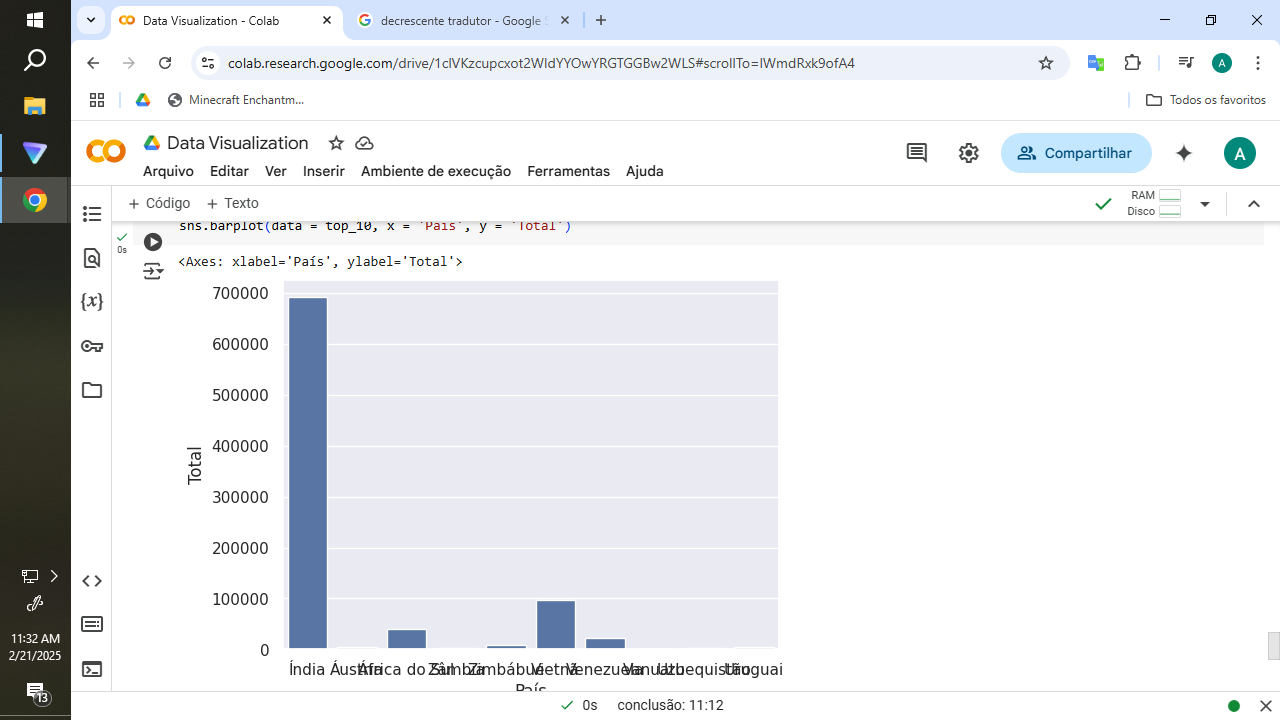The width and height of the screenshot is (1280, 720).
Task: Open the find and replace sidebar icon
Action: tap(92, 258)
